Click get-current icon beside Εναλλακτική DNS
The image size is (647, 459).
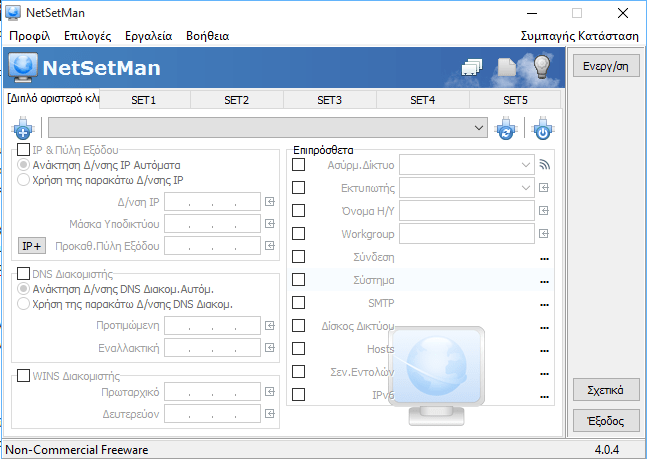270,348
